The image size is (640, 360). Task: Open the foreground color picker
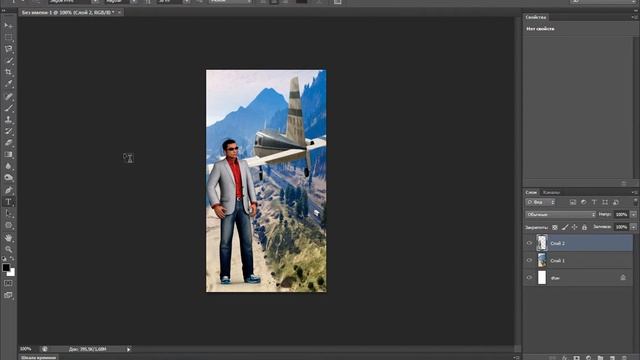6,267
